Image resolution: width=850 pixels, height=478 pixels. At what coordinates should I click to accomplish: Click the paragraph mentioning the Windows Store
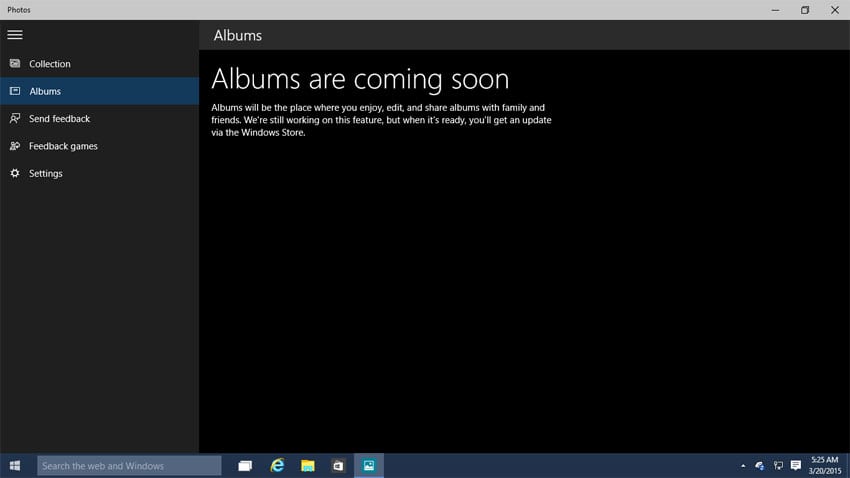(381, 120)
